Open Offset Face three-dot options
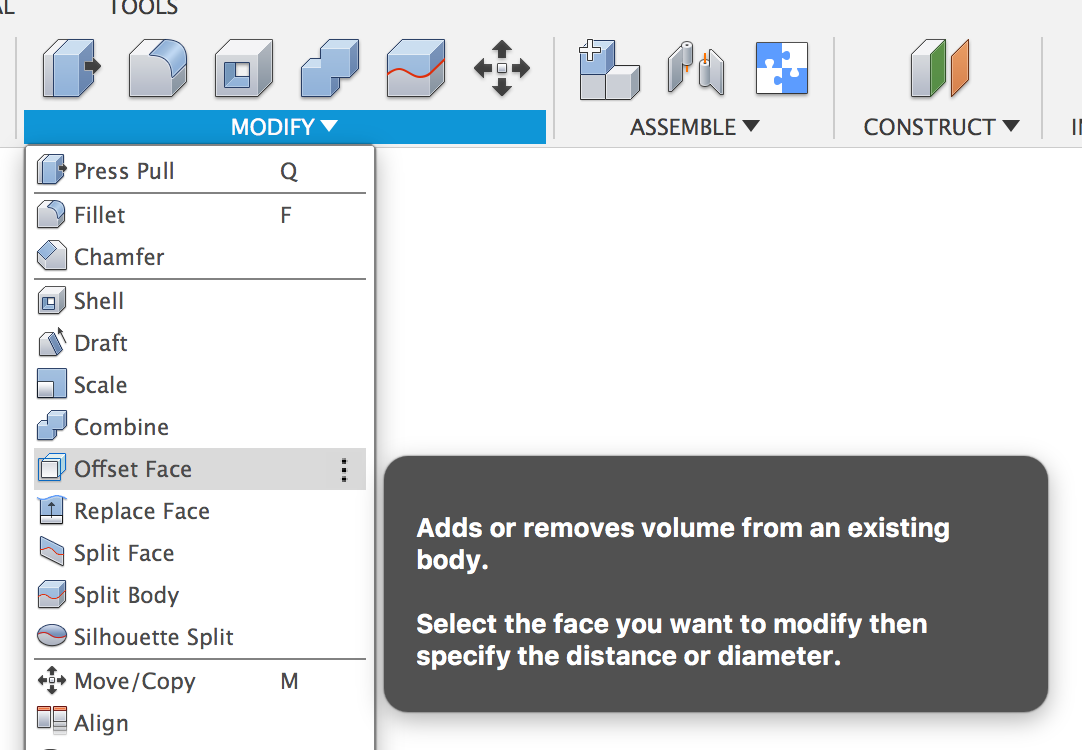Image resolution: width=1082 pixels, height=750 pixels. (344, 470)
